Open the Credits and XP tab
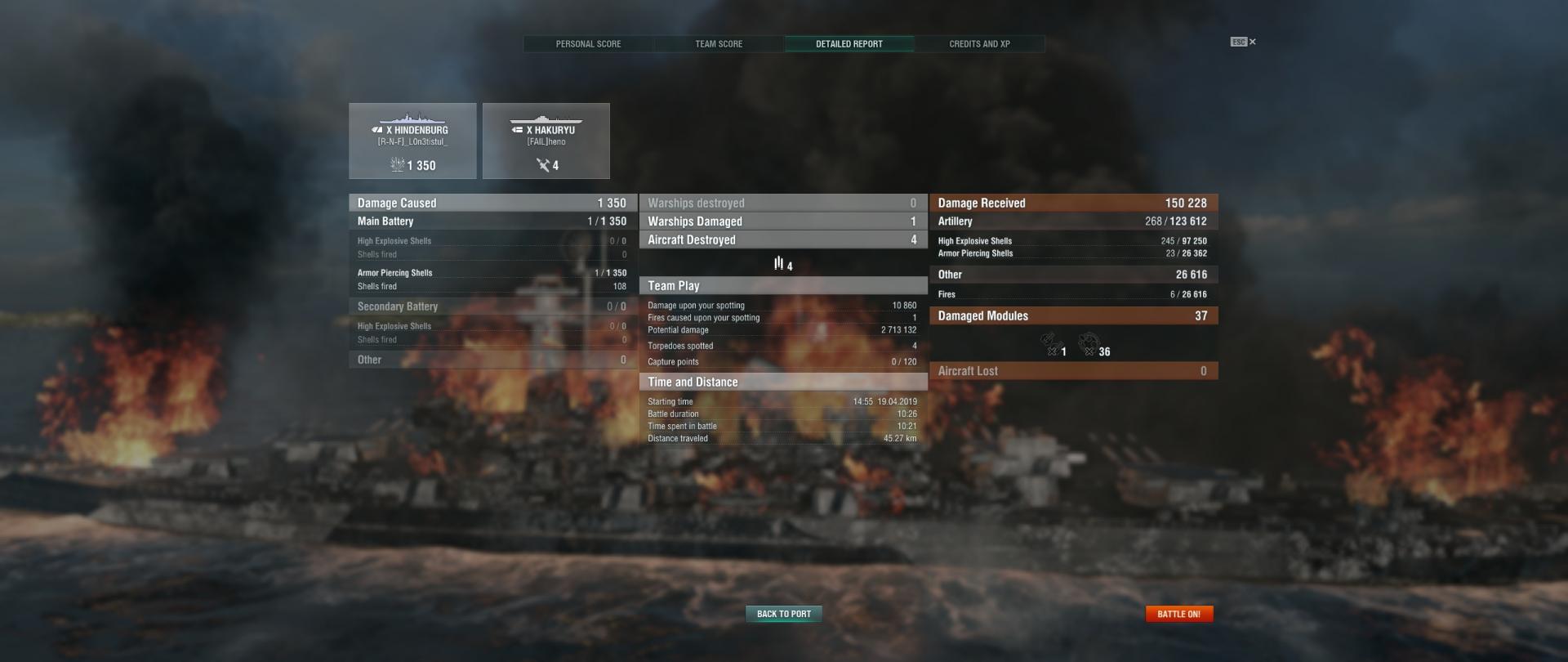Image resolution: width=1568 pixels, height=662 pixels. coord(979,44)
